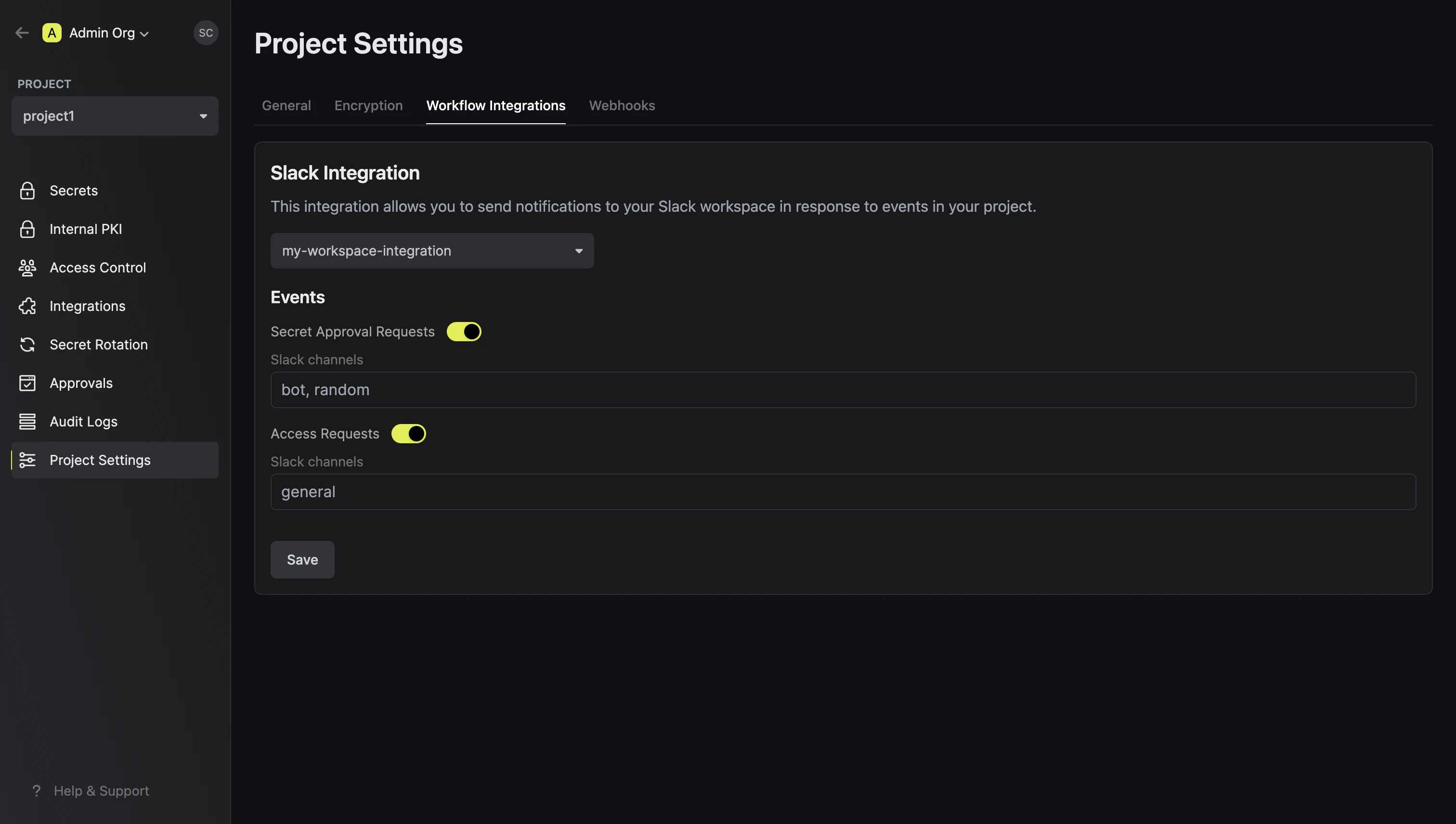Click the Help question mark icon
The width and height of the screenshot is (1456, 824).
pyautogui.click(x=37, y=791)
